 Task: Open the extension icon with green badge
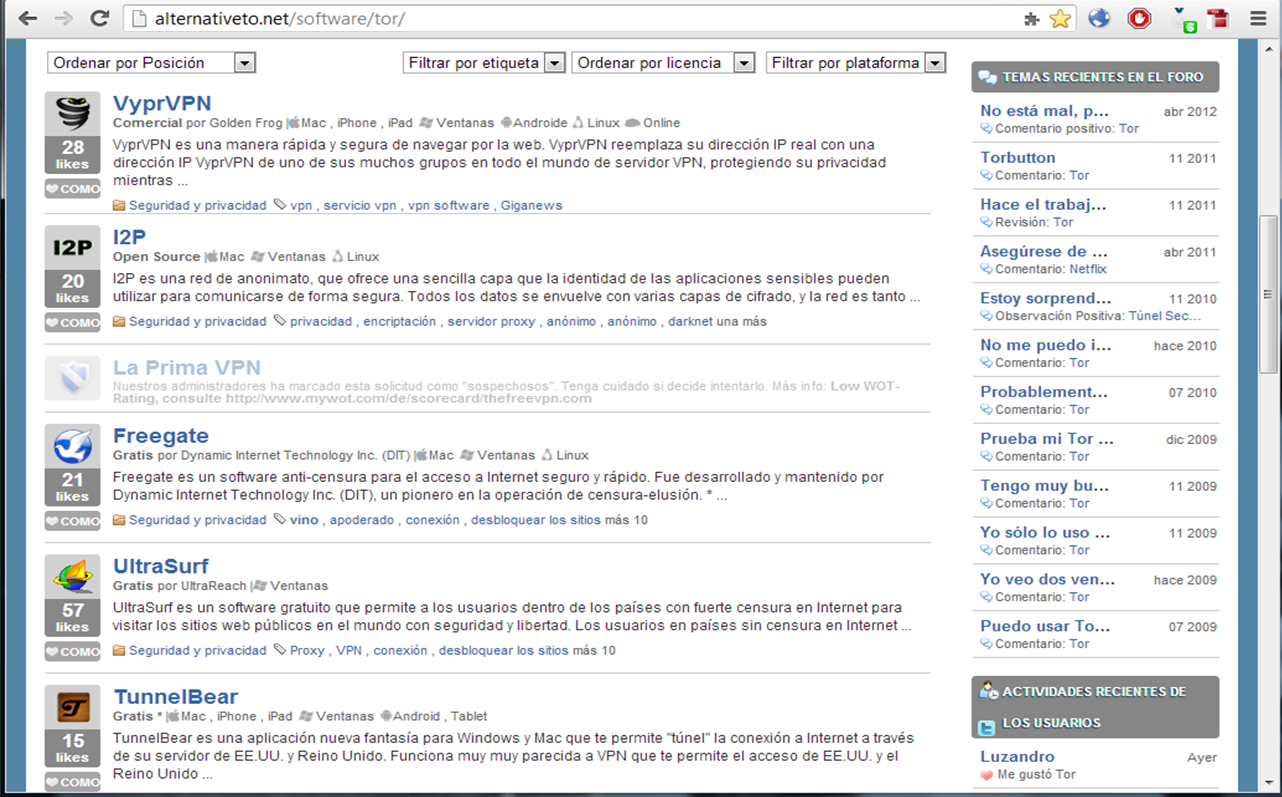click(1183, 19)
